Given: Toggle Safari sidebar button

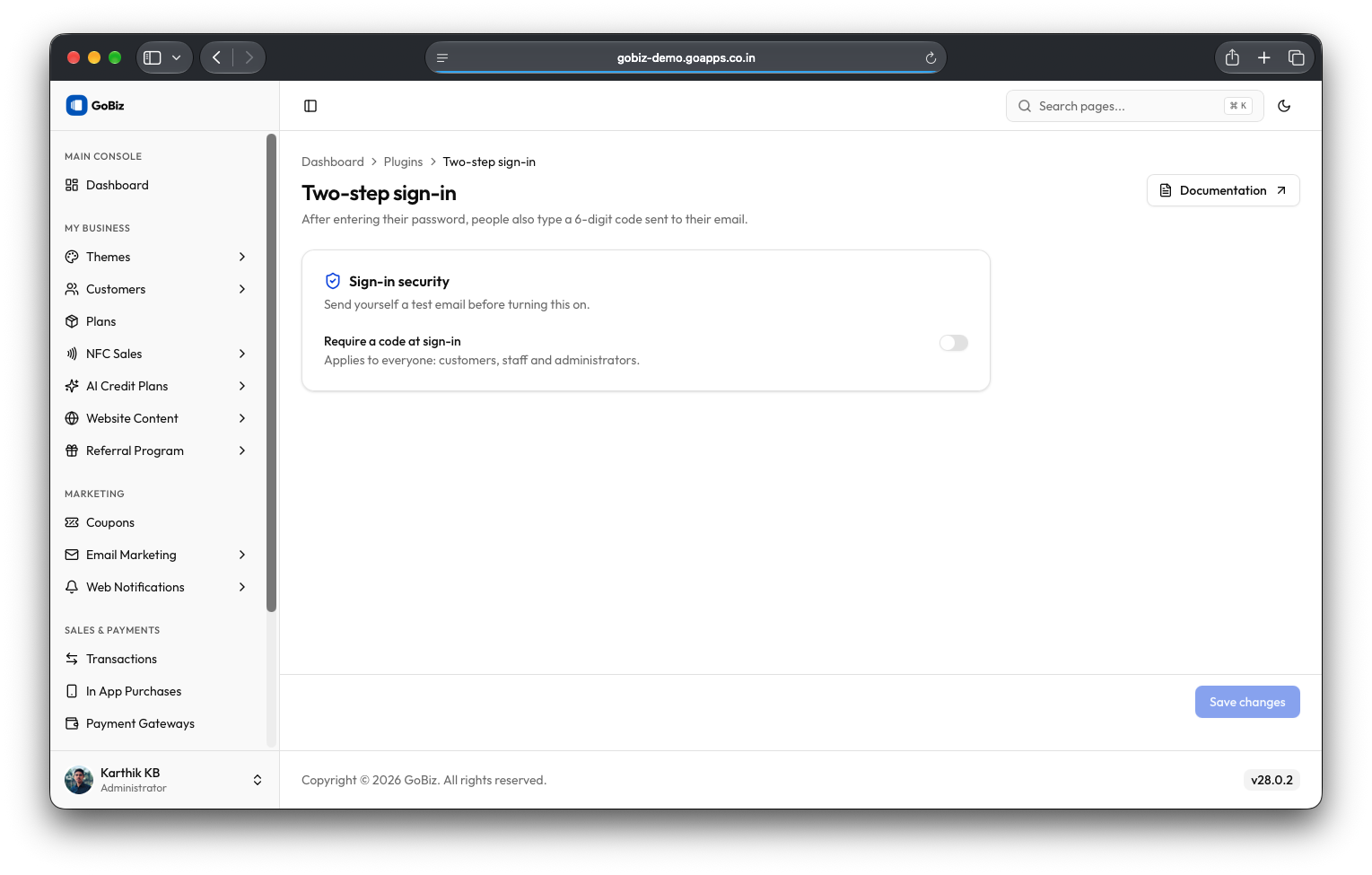Looking at the screenshot, I should point(153,57).
